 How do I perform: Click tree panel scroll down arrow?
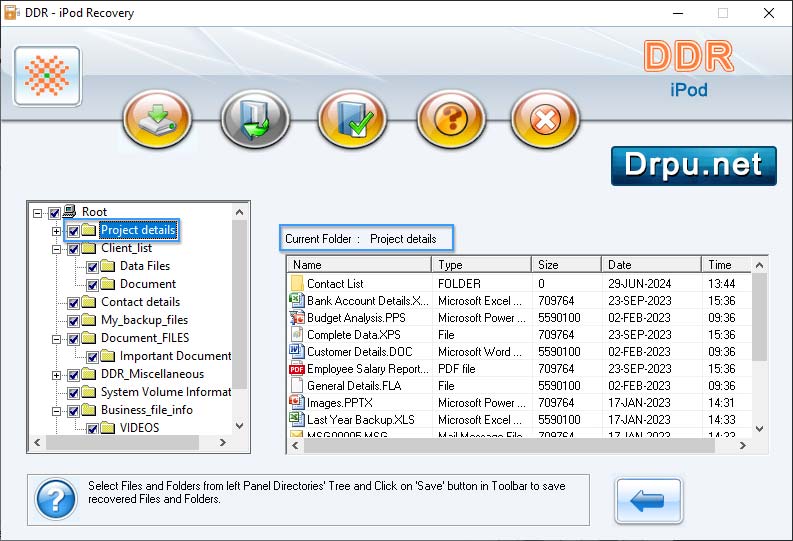(240, 426)
